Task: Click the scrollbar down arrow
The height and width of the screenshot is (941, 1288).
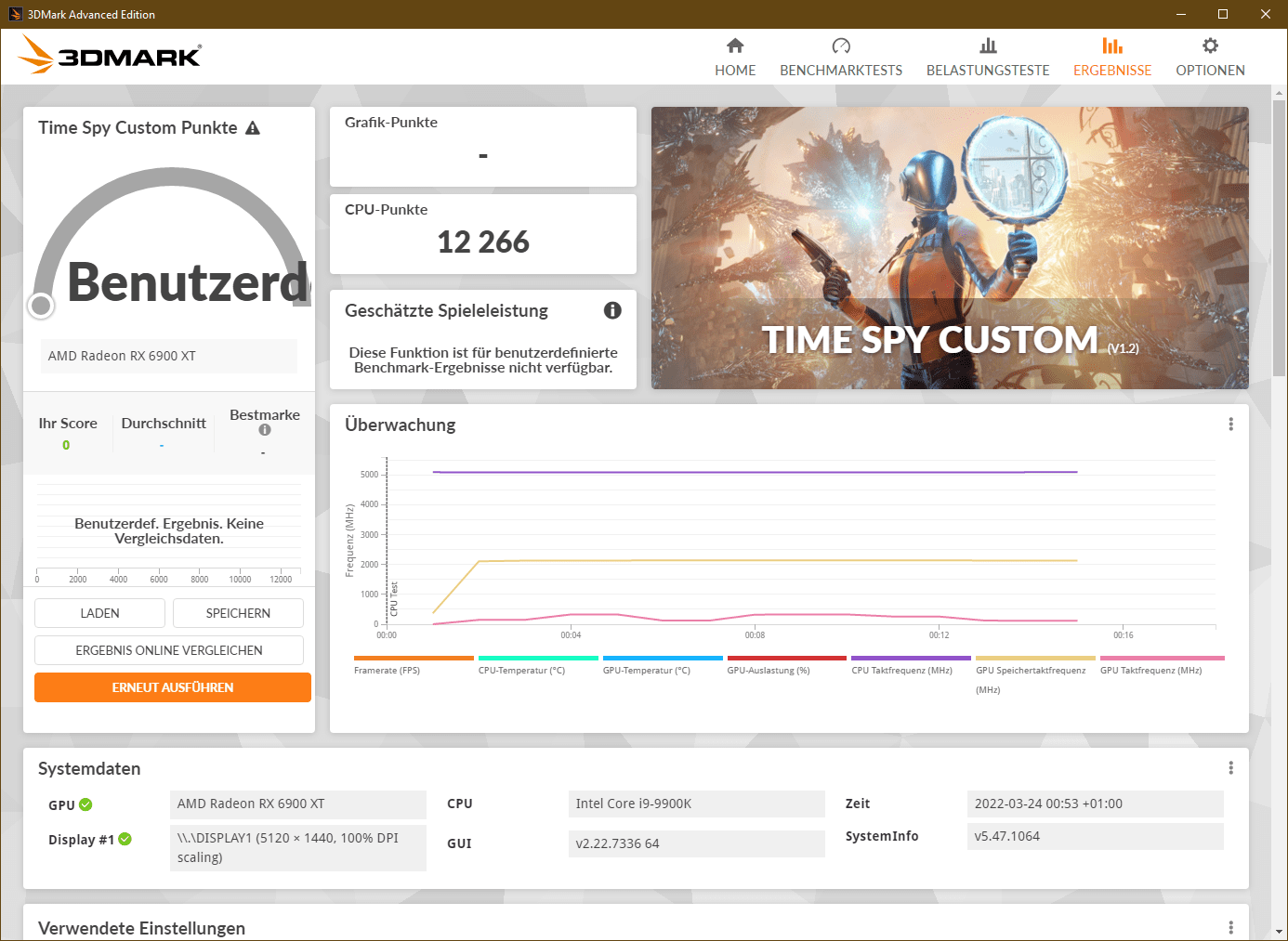Action: (x=1279, y=931)
